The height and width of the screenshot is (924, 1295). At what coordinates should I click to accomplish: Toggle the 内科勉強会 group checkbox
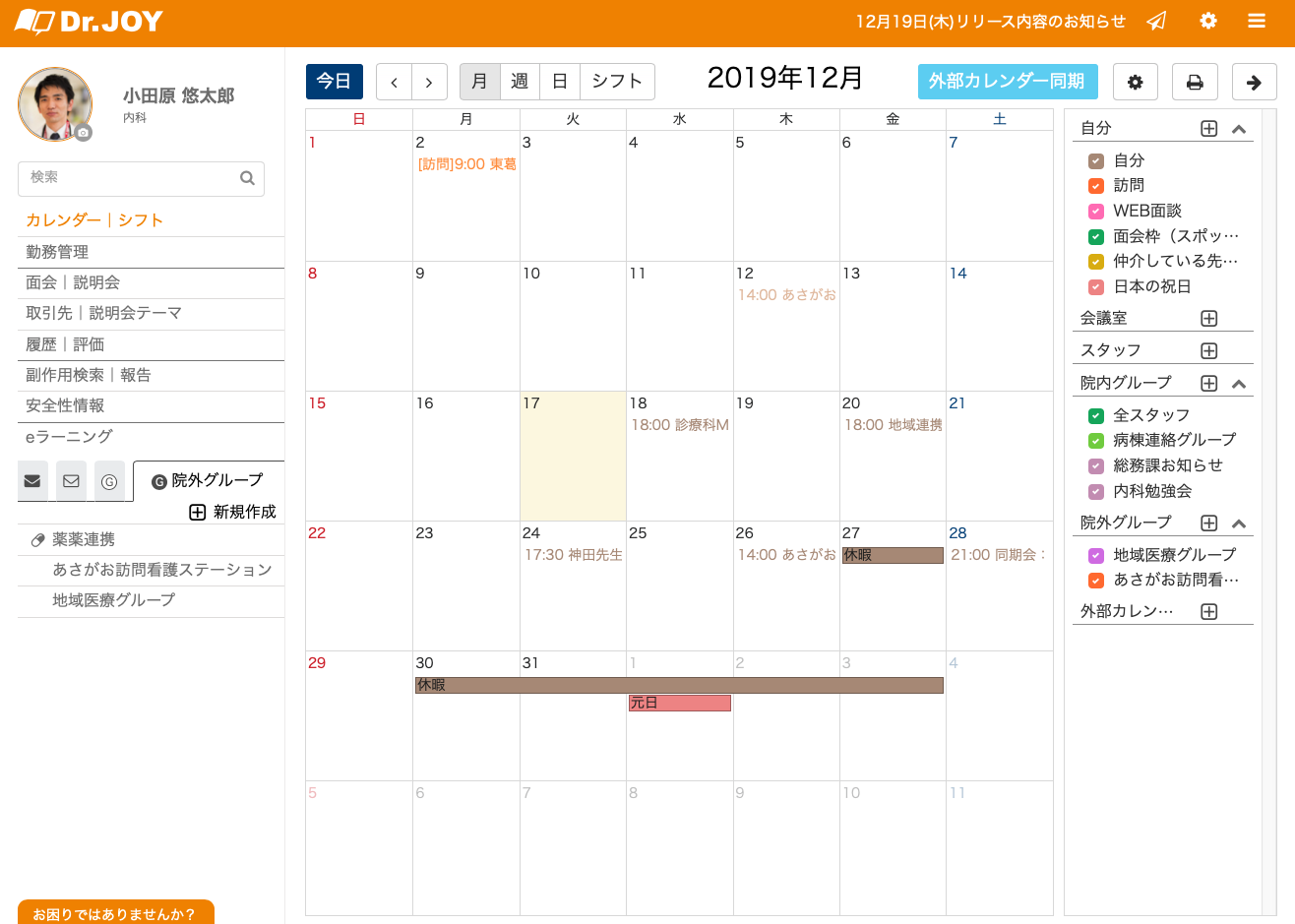(1096, 492)
